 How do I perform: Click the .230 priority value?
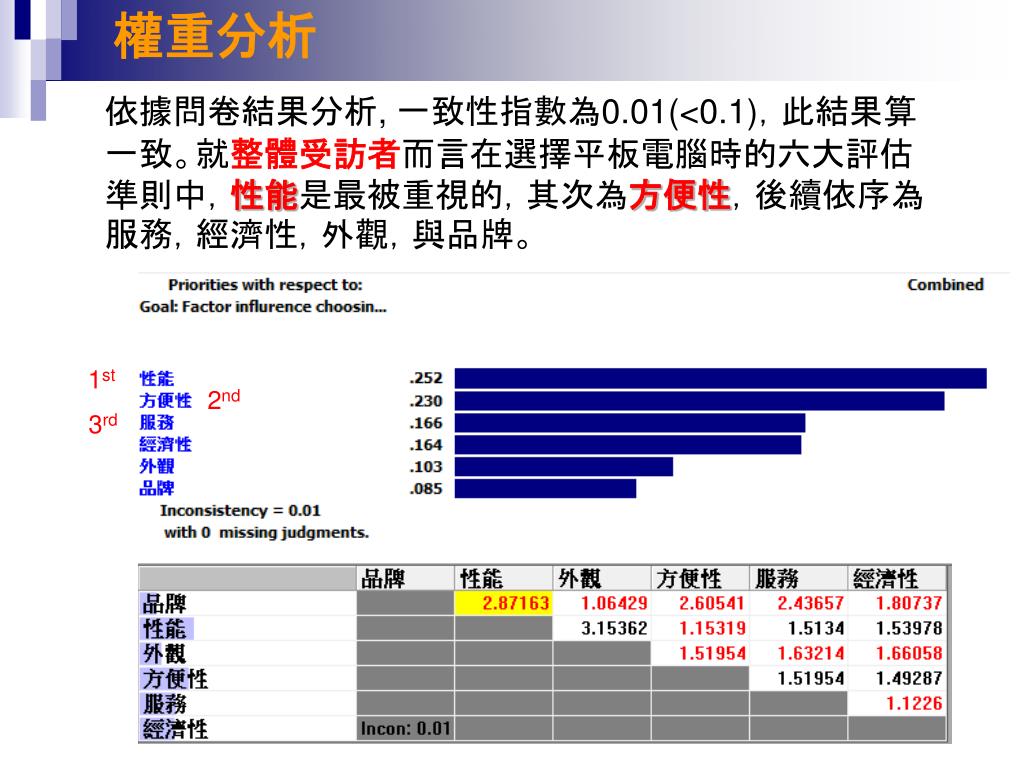click(426, 401)
